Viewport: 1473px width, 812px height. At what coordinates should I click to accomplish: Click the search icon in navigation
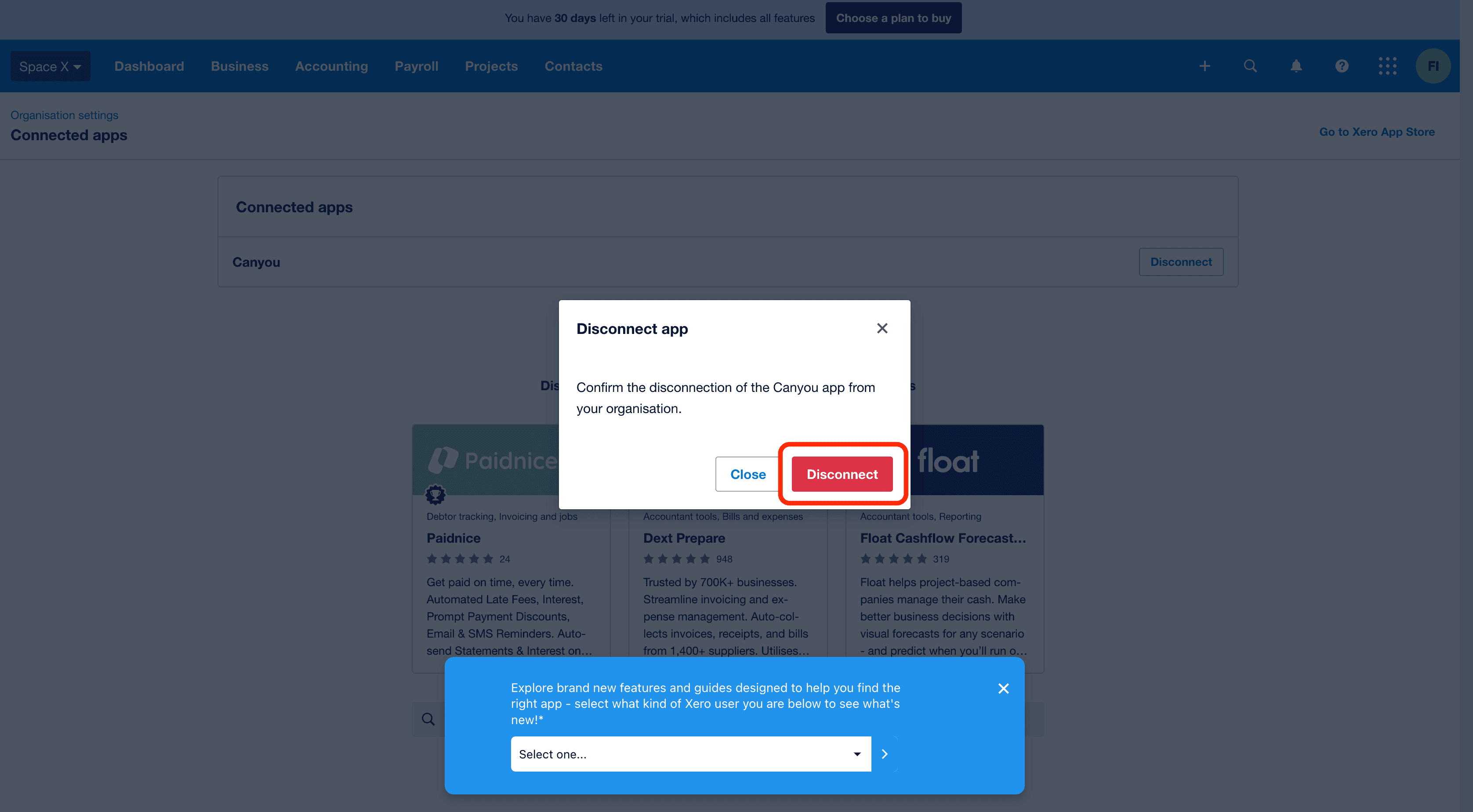click(x=1250, y=66)
